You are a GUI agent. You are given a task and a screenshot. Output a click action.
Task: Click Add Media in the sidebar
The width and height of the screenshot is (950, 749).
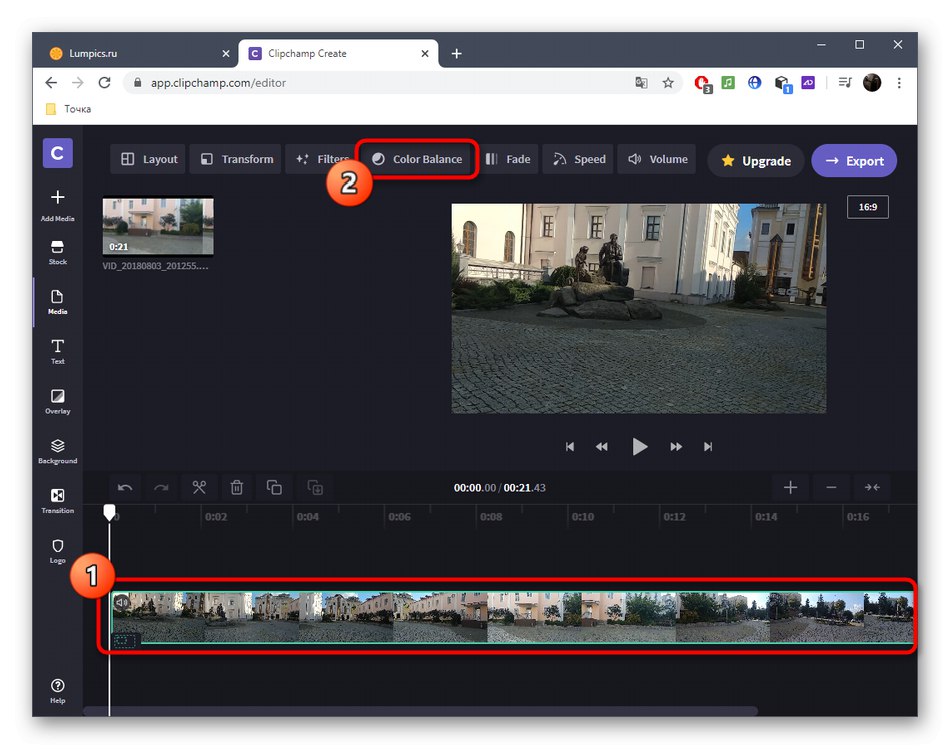[x=57, y=203]
